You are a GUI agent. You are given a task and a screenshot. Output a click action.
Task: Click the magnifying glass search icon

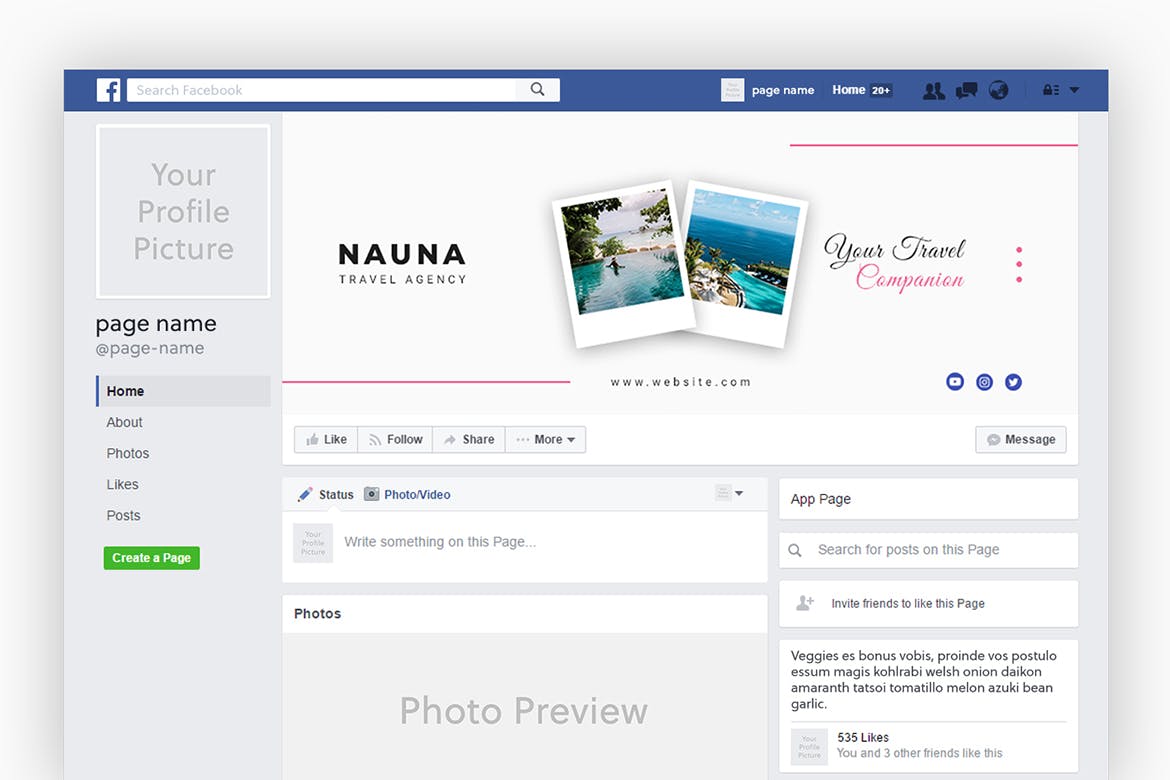coord(538,89)
